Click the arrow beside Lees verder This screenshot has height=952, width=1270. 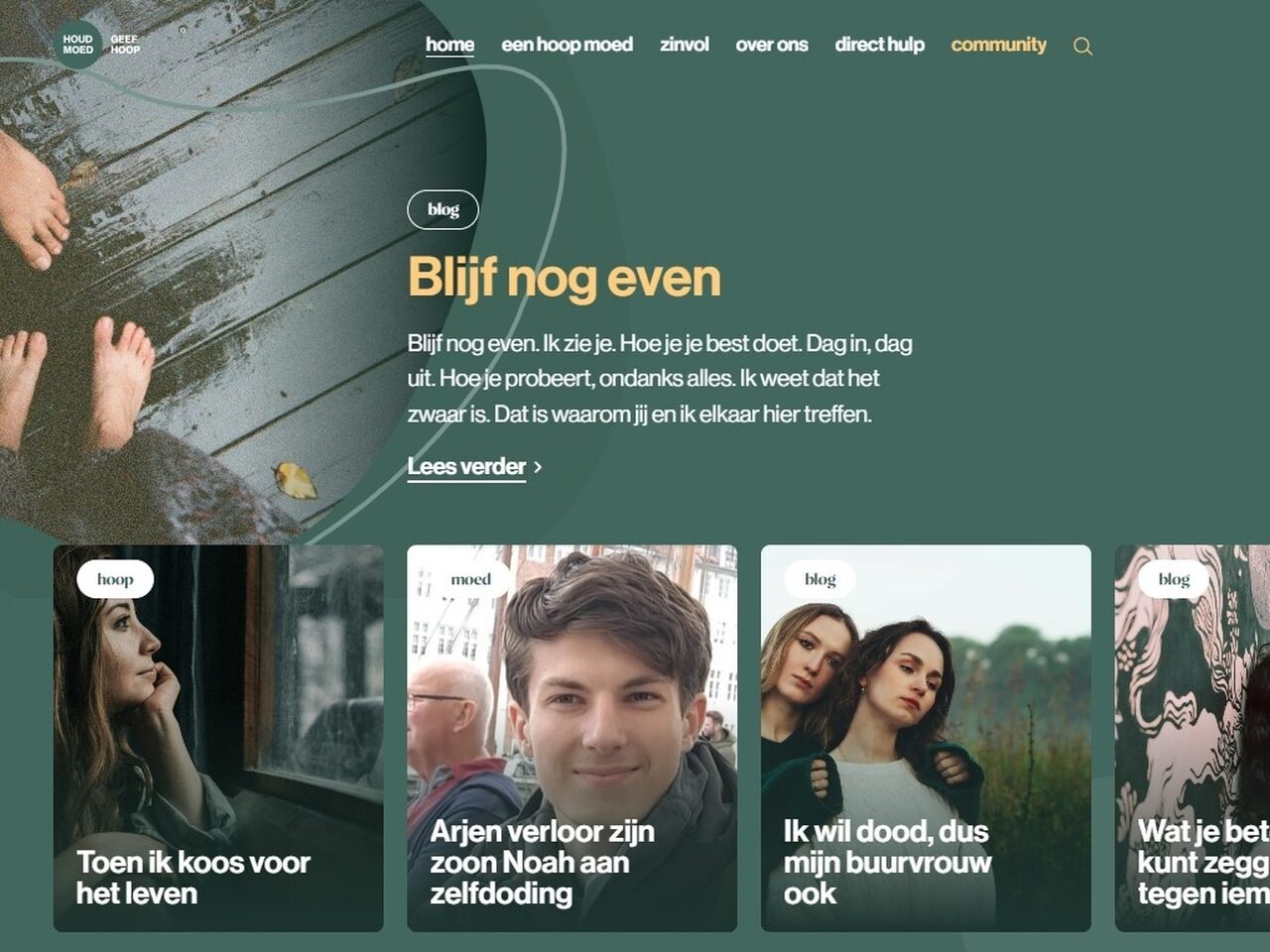pyautogui.click(x=538, y=467)
